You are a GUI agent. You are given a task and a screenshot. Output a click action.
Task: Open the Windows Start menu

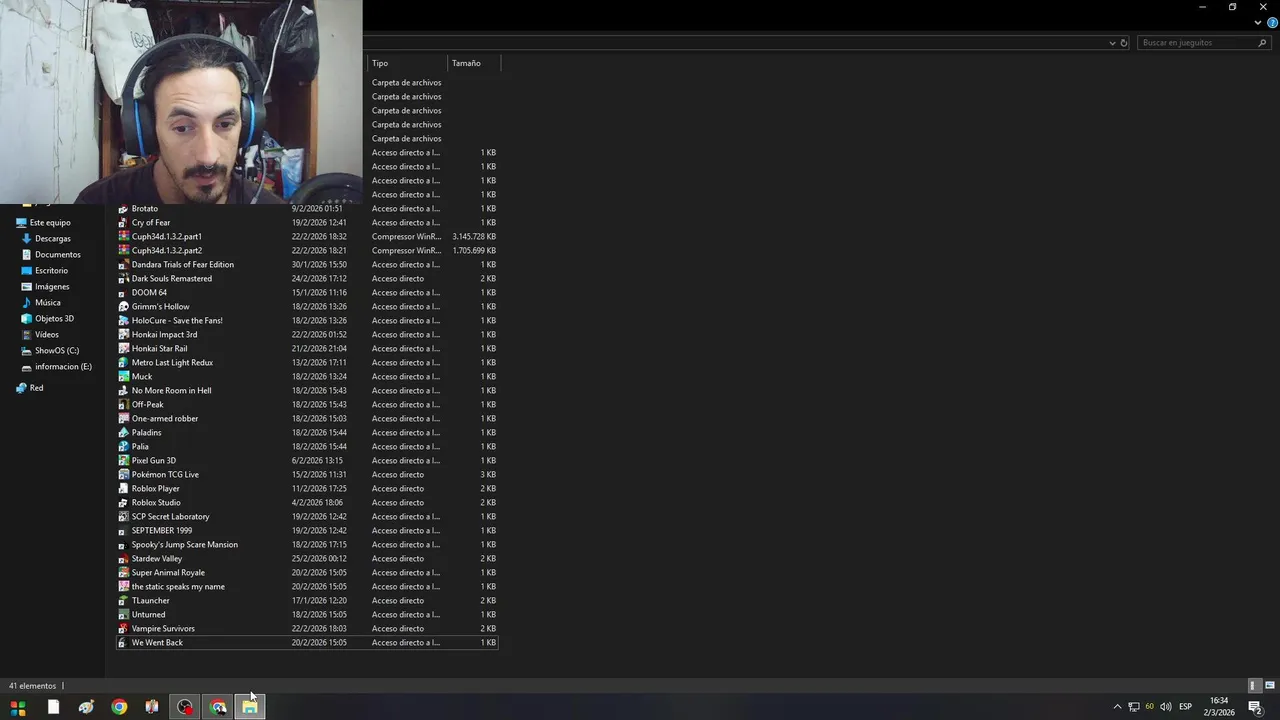pyautogui.click(x=17, y=707)
